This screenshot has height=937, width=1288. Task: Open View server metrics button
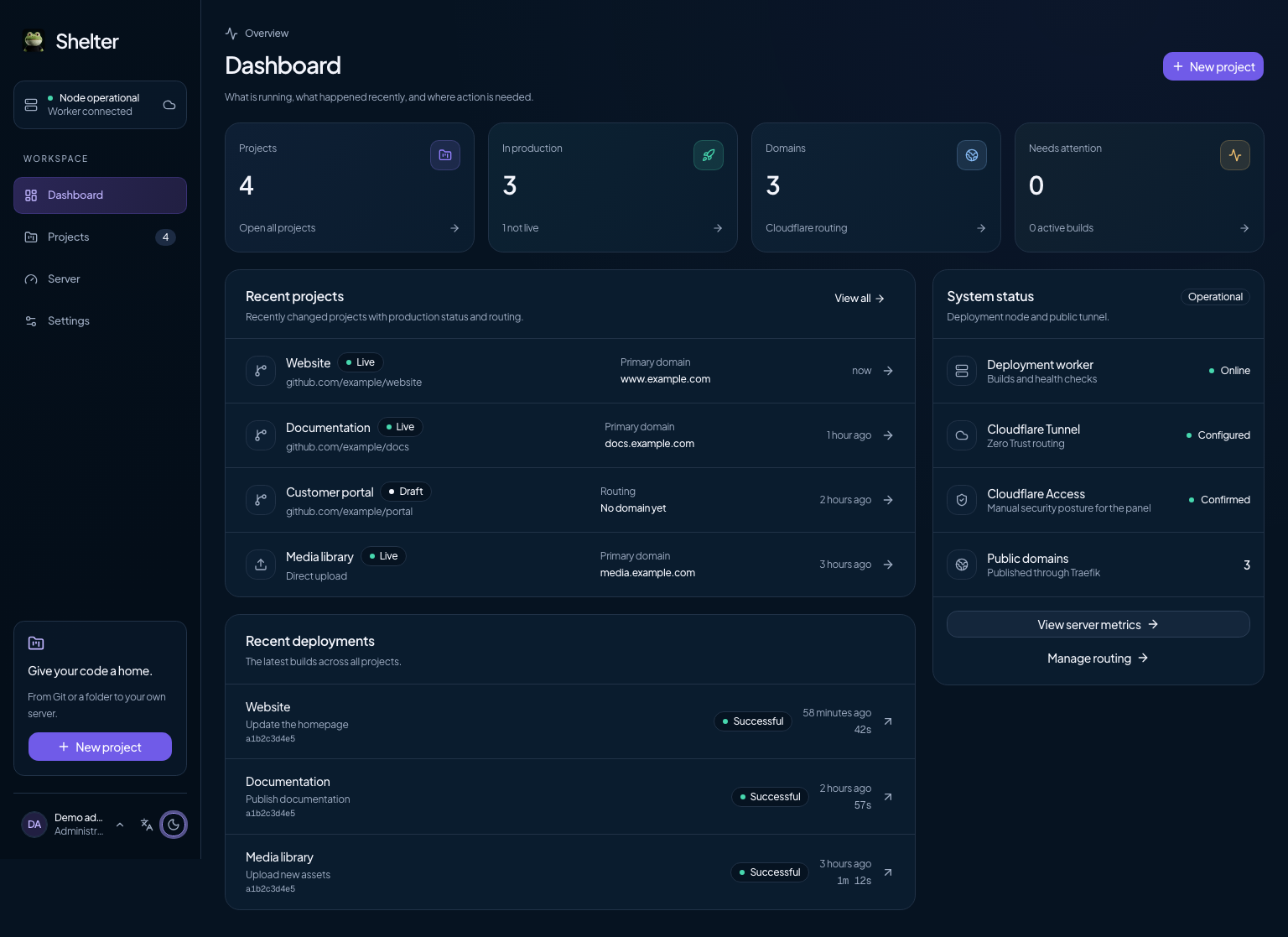pos(1098,624)
